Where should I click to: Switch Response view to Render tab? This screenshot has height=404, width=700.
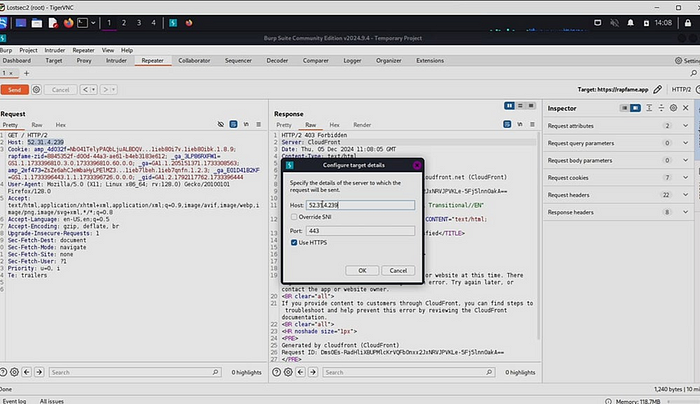tap(362, 125)
